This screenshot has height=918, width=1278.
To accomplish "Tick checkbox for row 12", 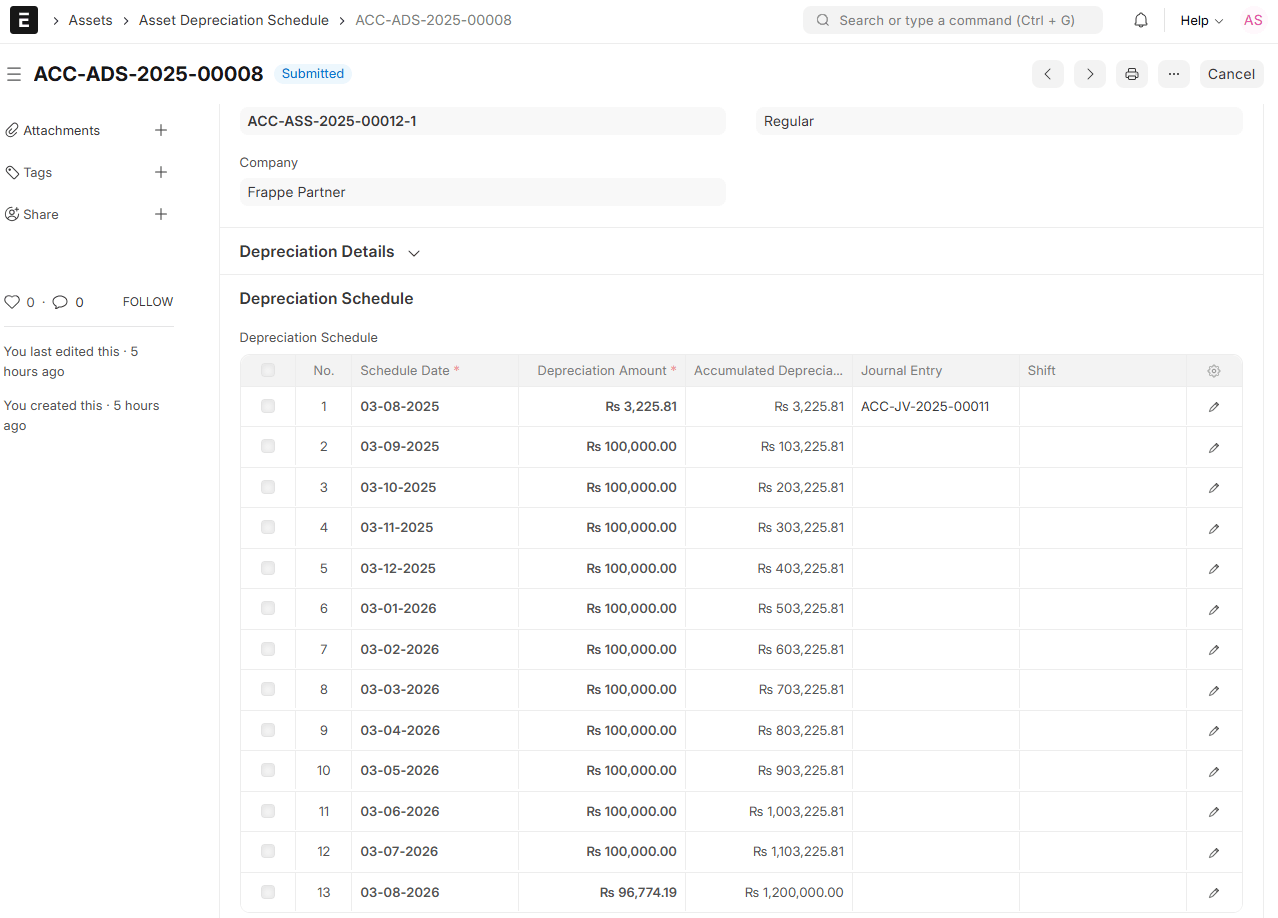I will [268, 851].
